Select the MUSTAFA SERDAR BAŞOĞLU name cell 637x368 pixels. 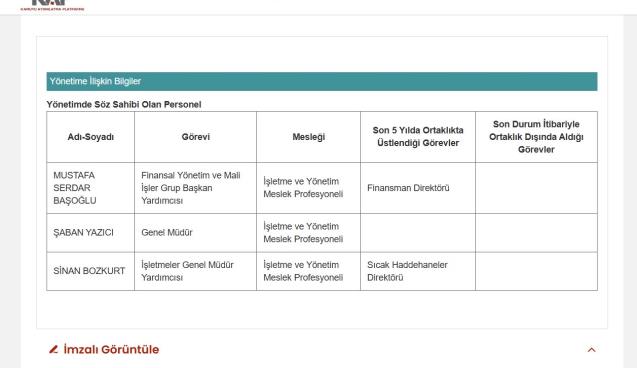[91, 188]
